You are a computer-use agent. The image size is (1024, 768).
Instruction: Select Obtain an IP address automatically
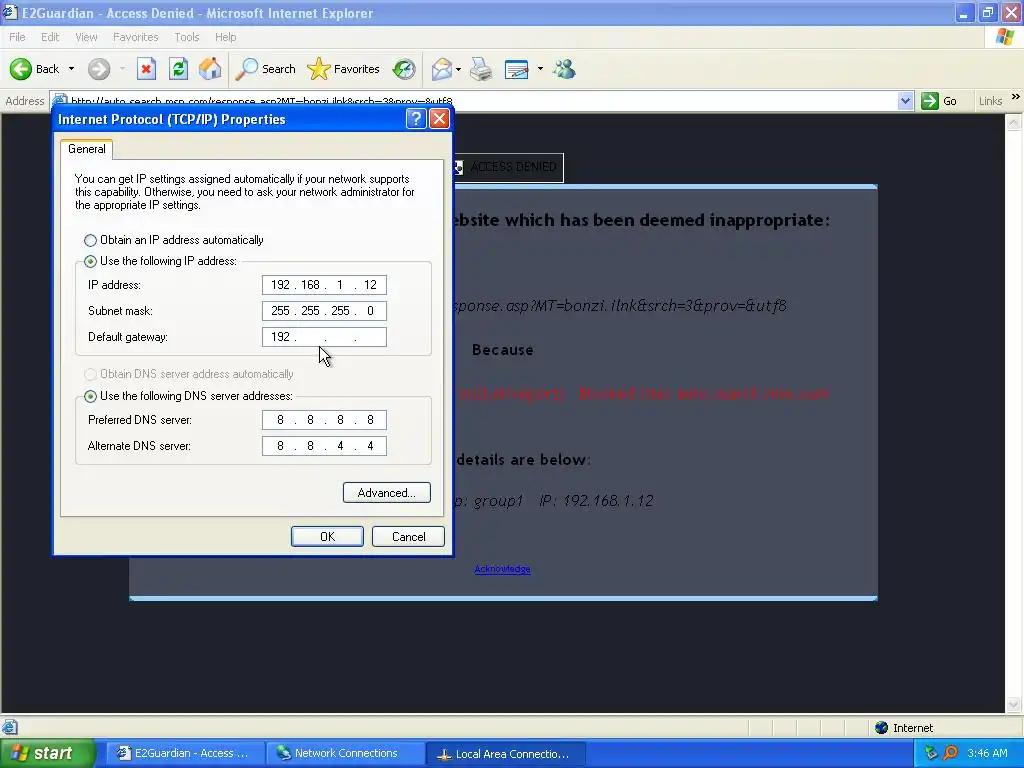[90, 240]
